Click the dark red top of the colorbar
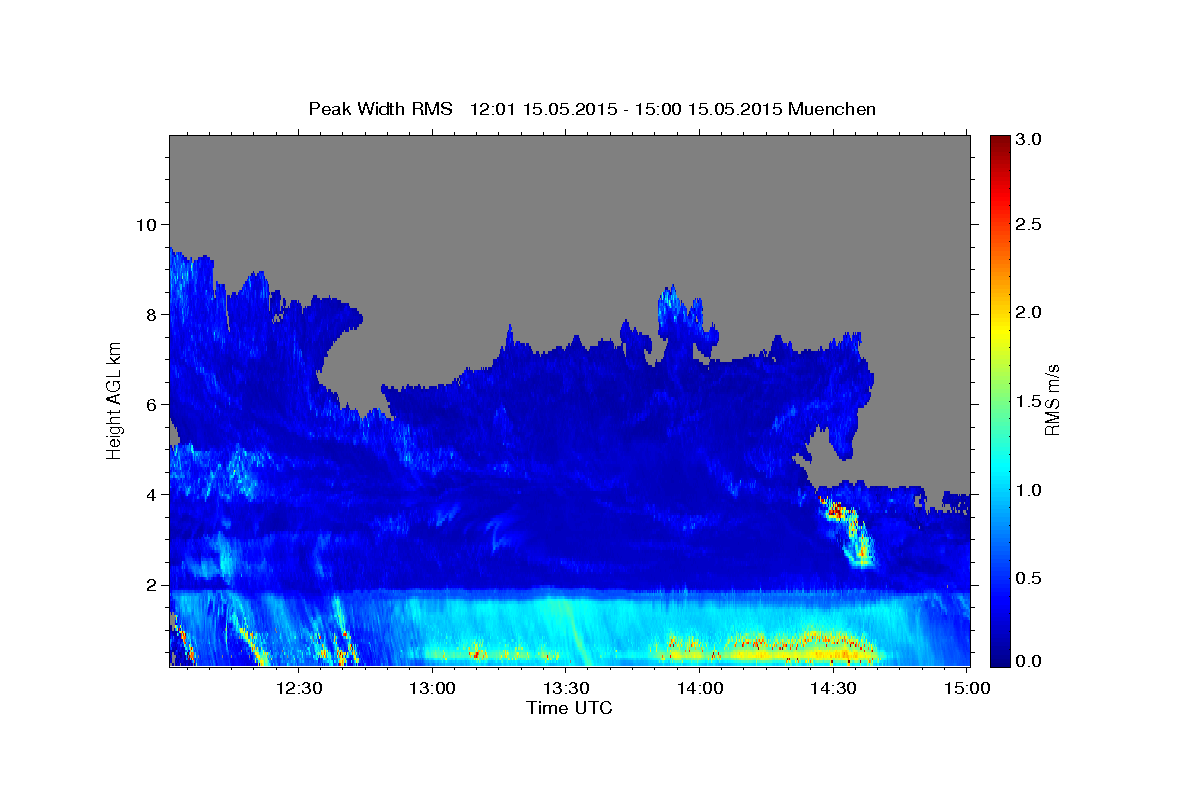The width and height of the screenshot is (1200, 800). tap(999, 145)
